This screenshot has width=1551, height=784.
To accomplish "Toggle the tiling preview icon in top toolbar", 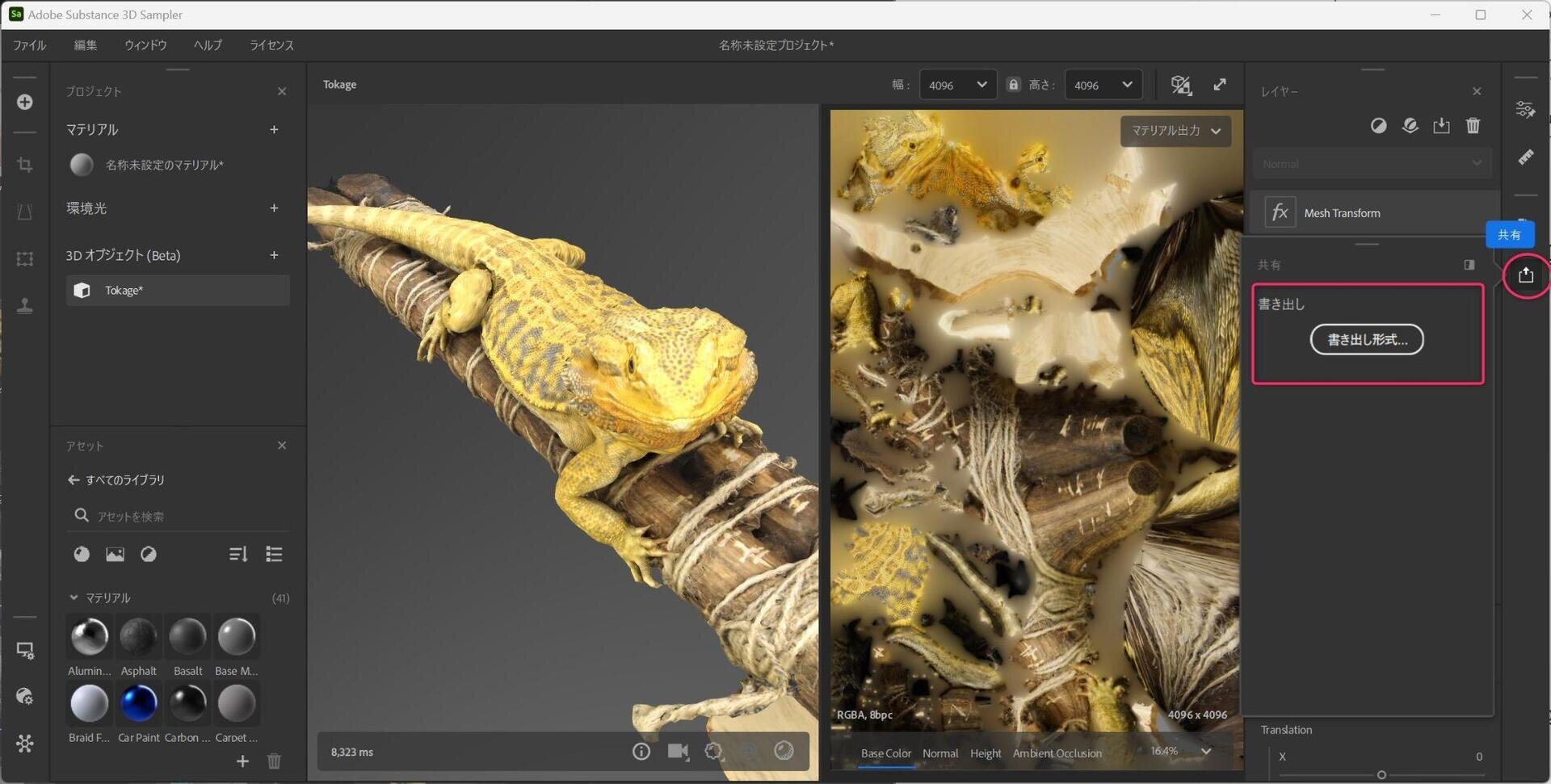I will point(1181,85).
